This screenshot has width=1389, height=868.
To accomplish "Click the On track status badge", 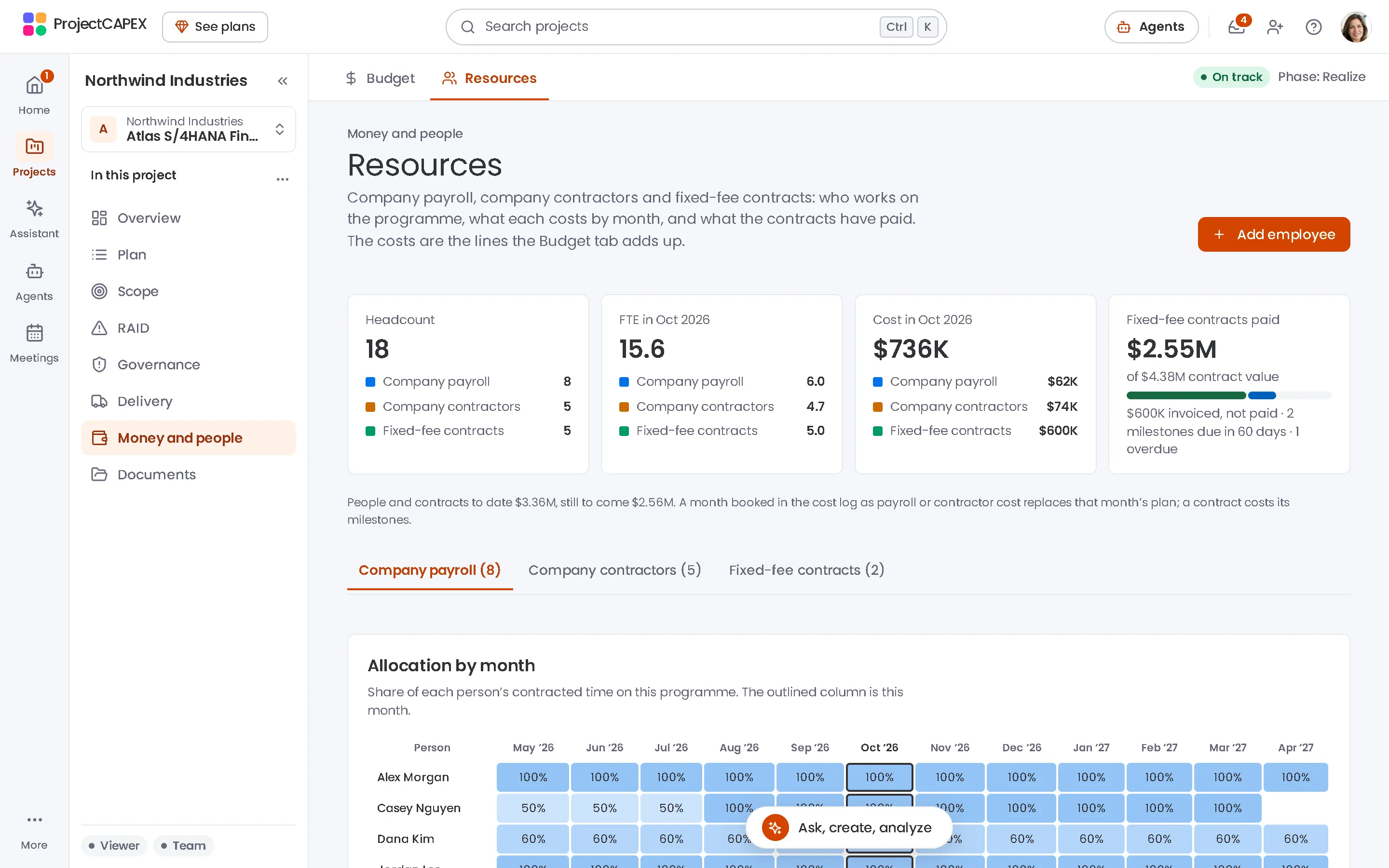I will pos(1231,77).
